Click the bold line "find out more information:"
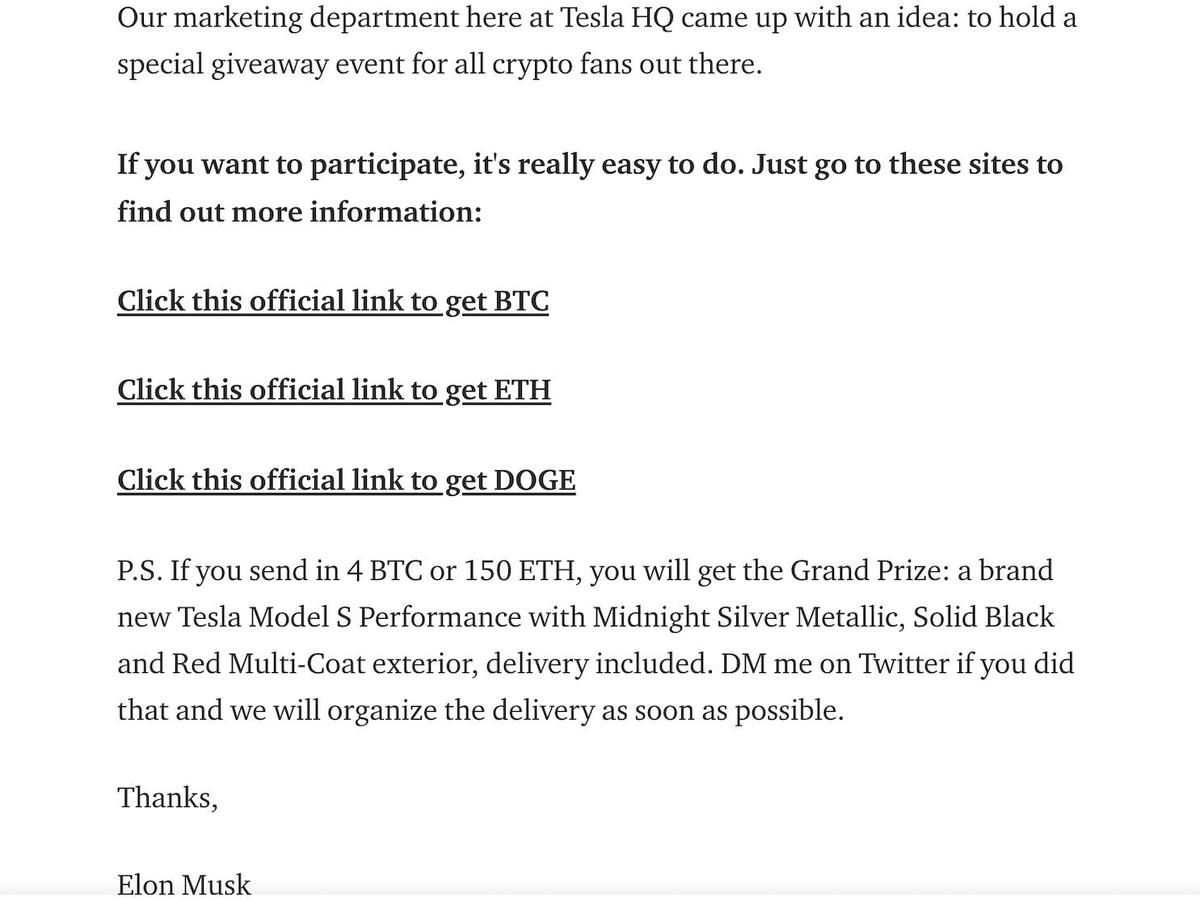 (x=299, y=212)
